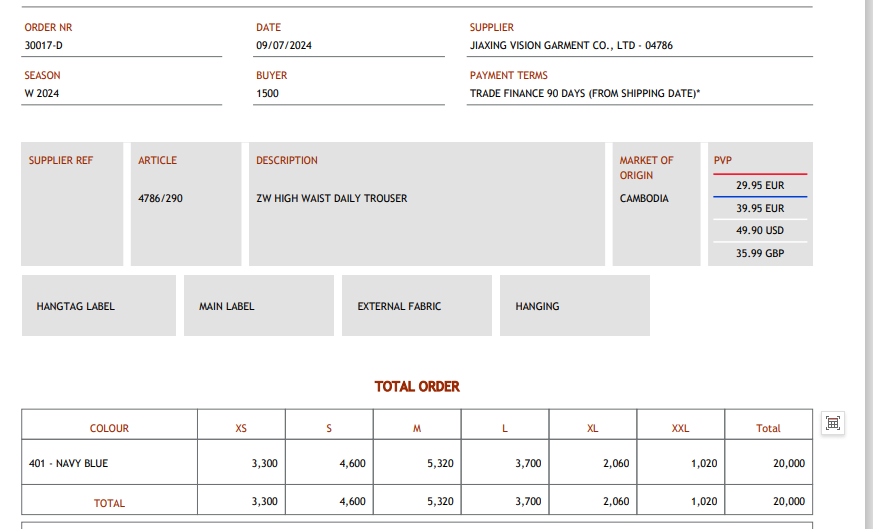Viewport: 873px width, 529px height.
Task: Click the Supplier Ref panel
Action: (72, 204)
